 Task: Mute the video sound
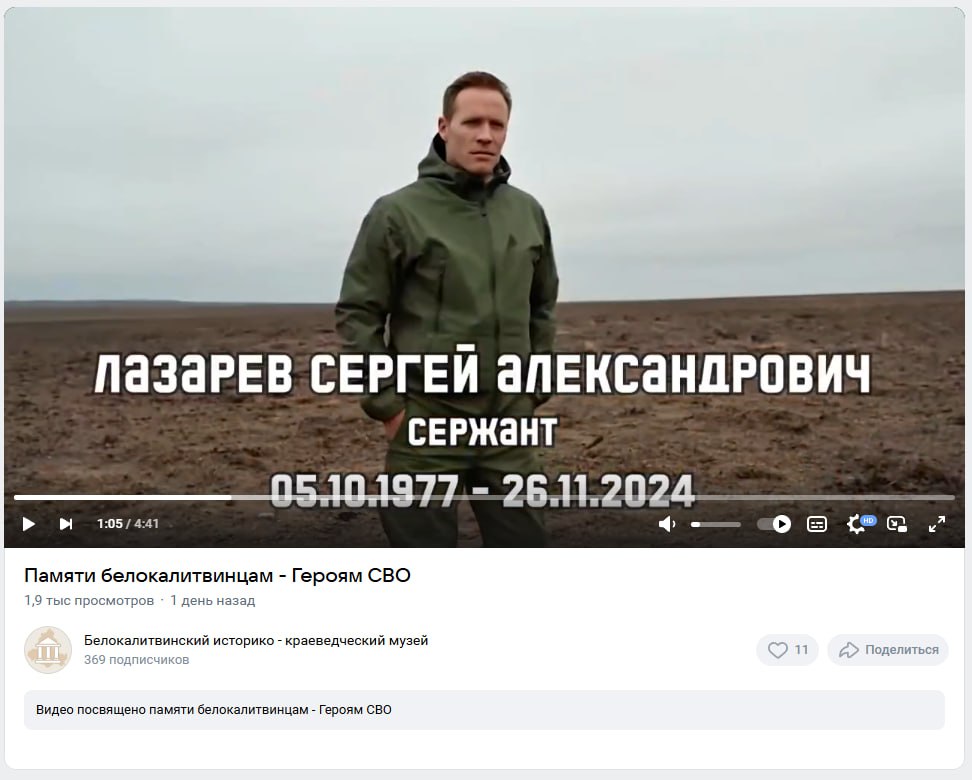point(666,524)
